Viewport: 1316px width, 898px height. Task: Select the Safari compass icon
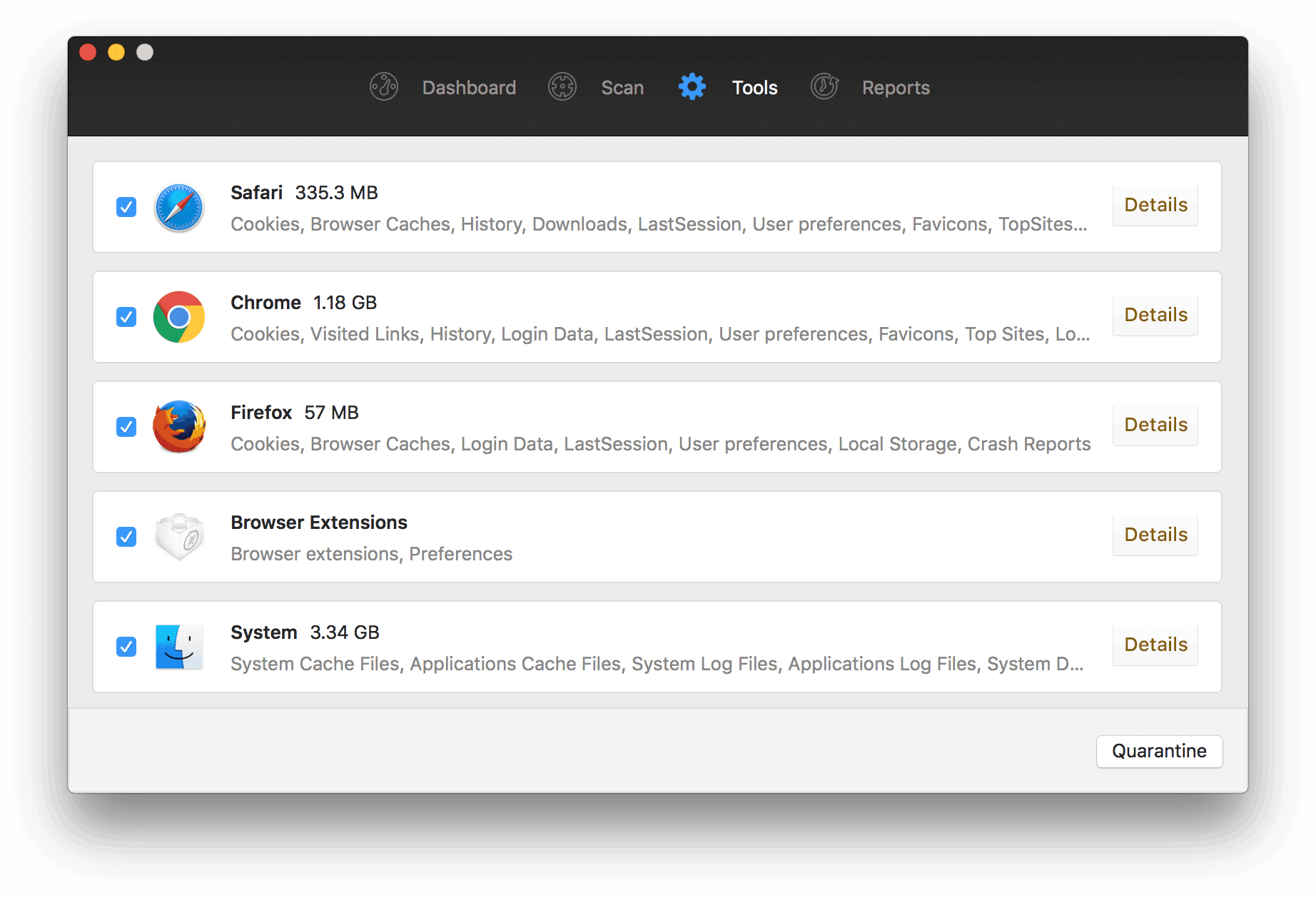179,208
